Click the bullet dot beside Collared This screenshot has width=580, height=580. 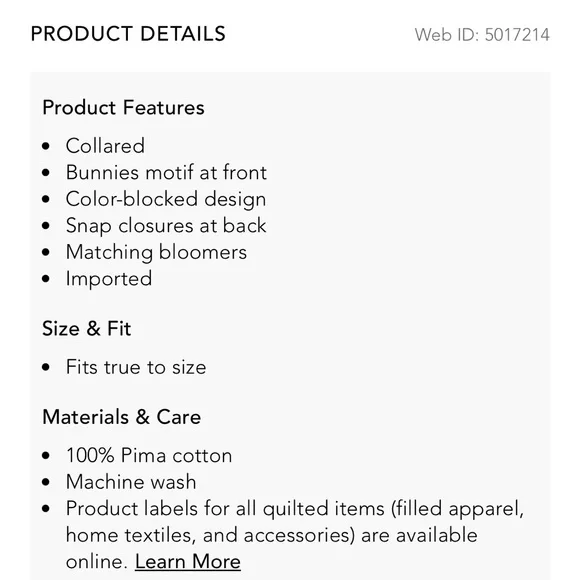pos(46,146)
